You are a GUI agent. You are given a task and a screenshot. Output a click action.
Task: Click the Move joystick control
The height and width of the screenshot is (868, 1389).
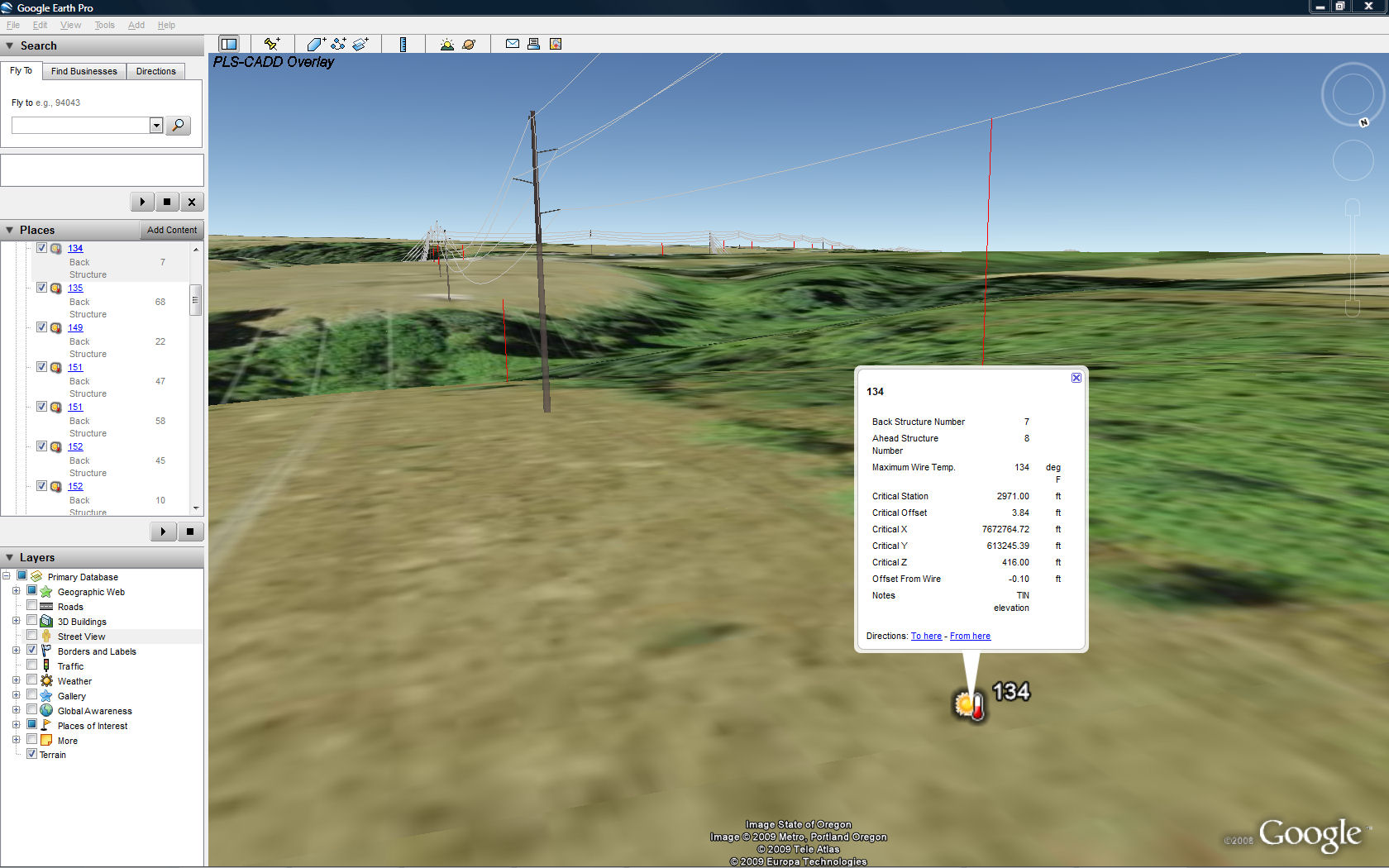pyautogui.click(x=1353, y=160)
